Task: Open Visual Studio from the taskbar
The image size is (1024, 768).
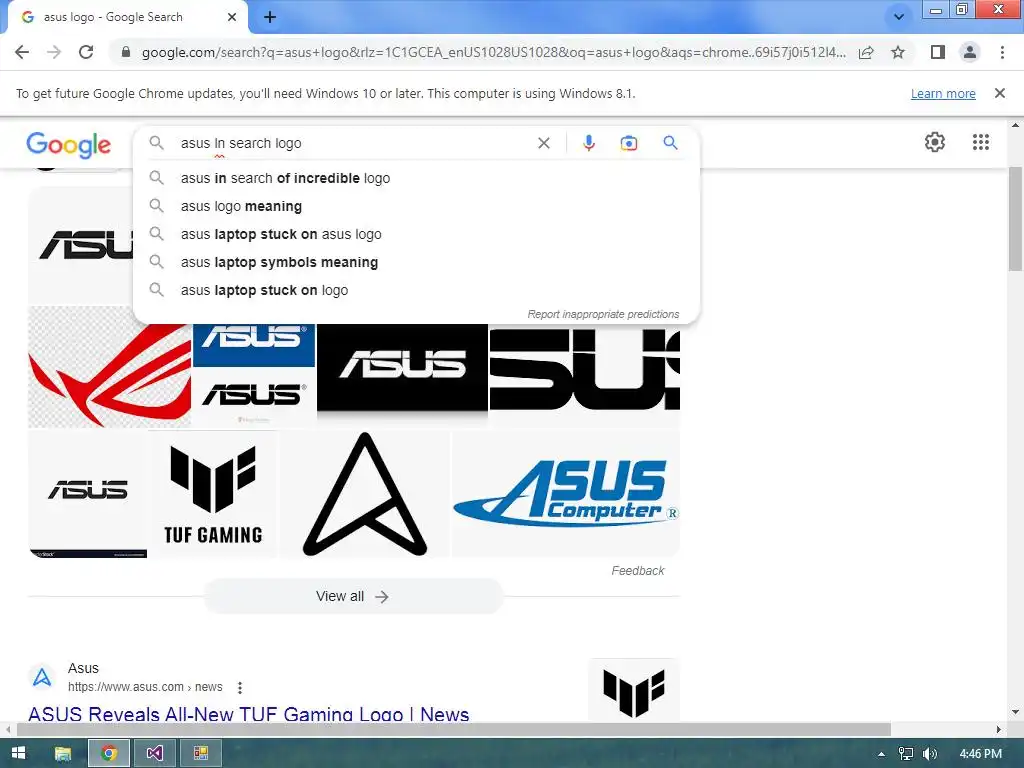Action: click(x=155, y=754)
